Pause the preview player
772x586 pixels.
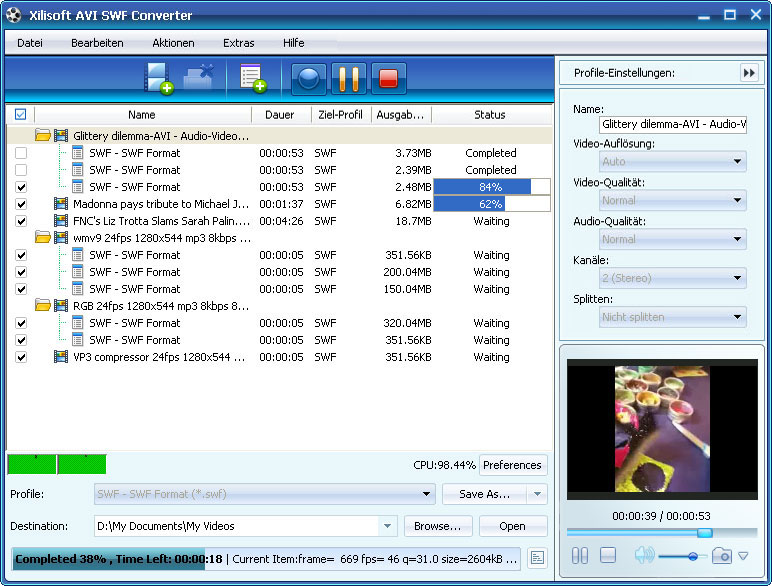(x=579, y=556)
